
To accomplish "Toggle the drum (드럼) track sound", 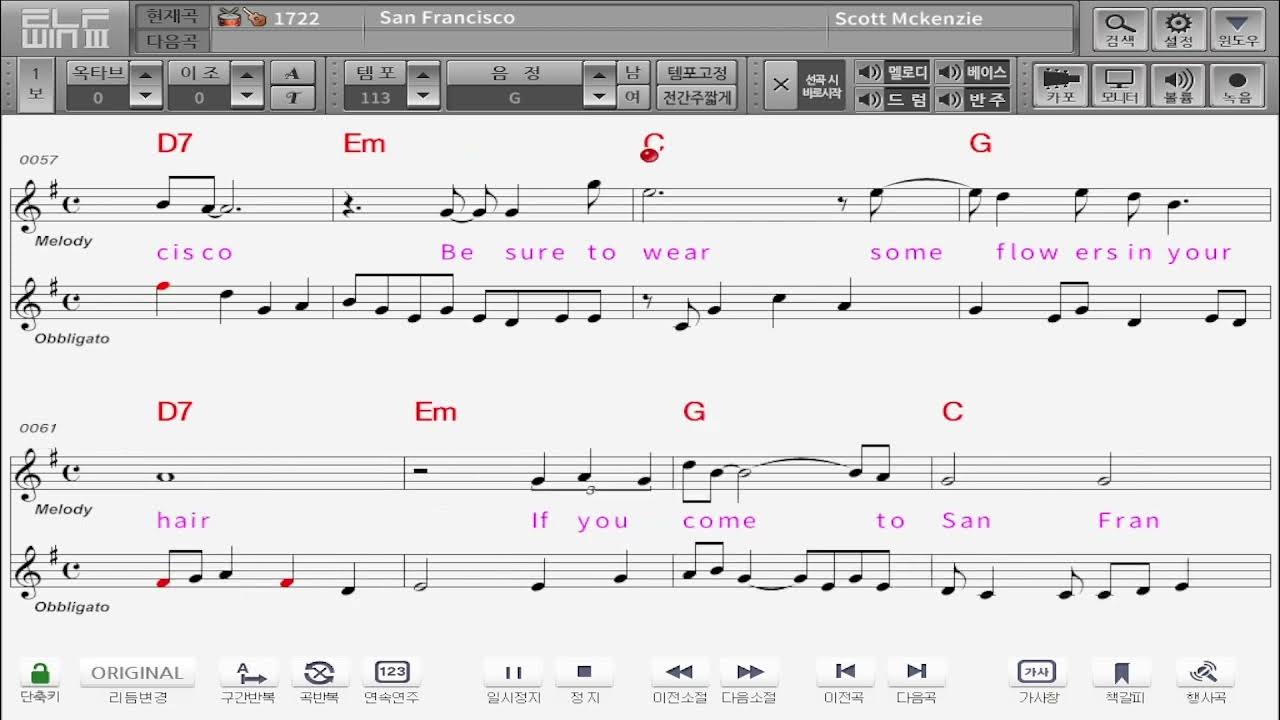I will click(x=894, y=99).
